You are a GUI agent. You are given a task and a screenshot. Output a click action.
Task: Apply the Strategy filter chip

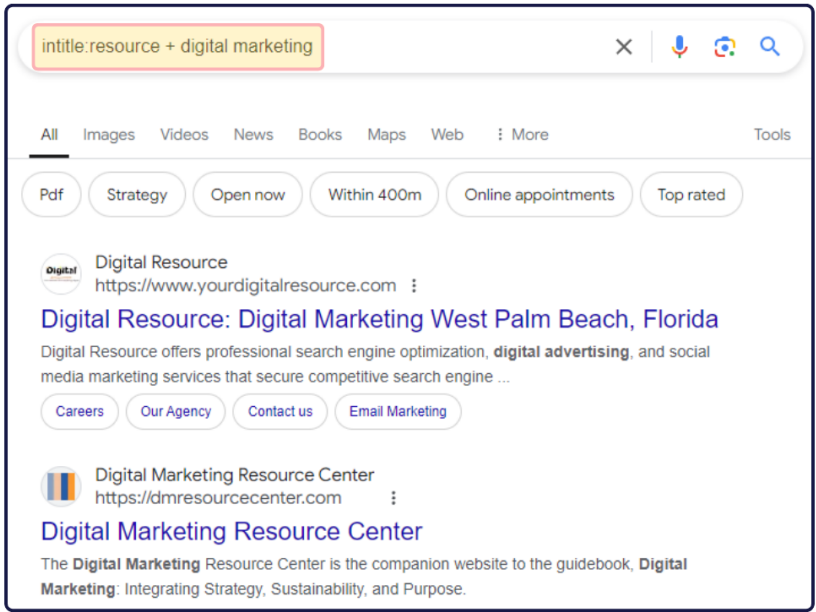[137, 195]
